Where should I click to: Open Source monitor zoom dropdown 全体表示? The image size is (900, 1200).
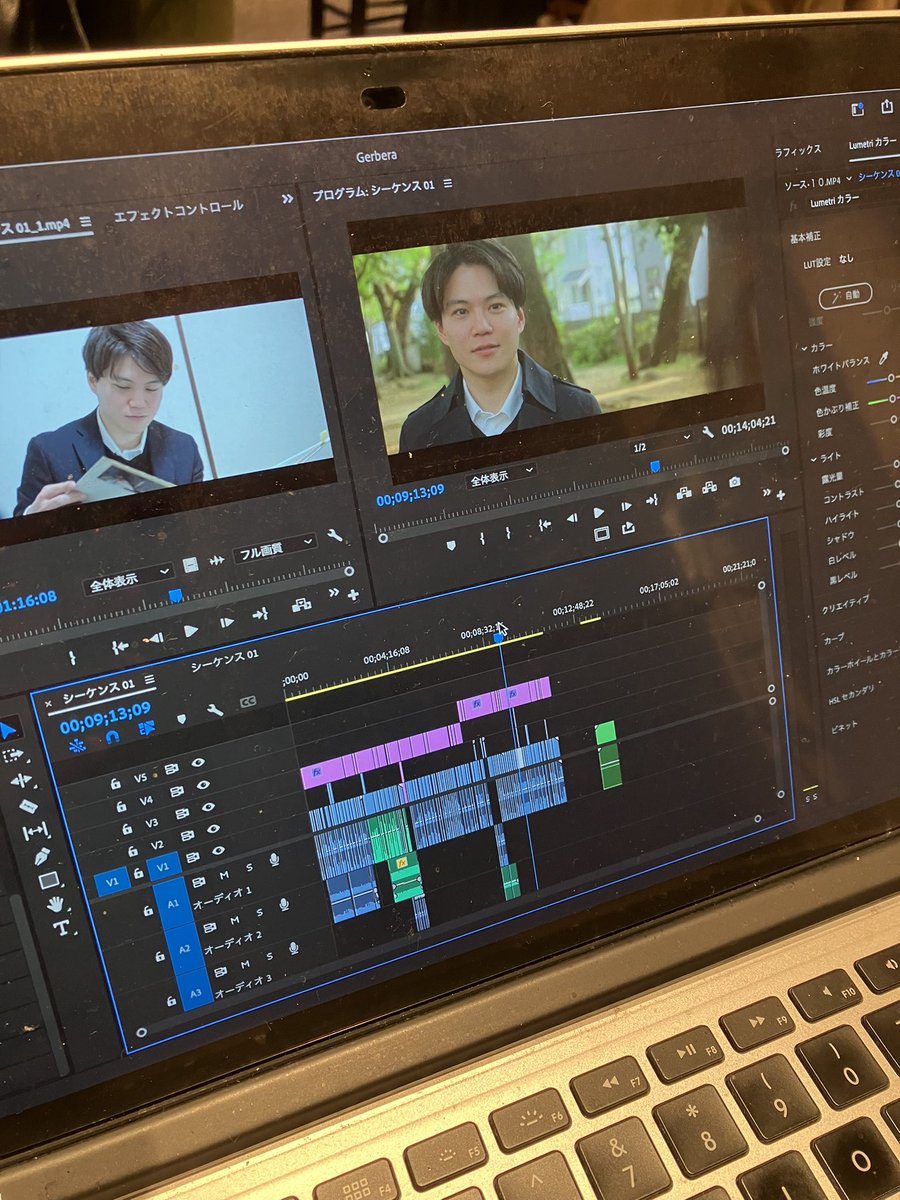pyautogui.click(x=129, y=582)
